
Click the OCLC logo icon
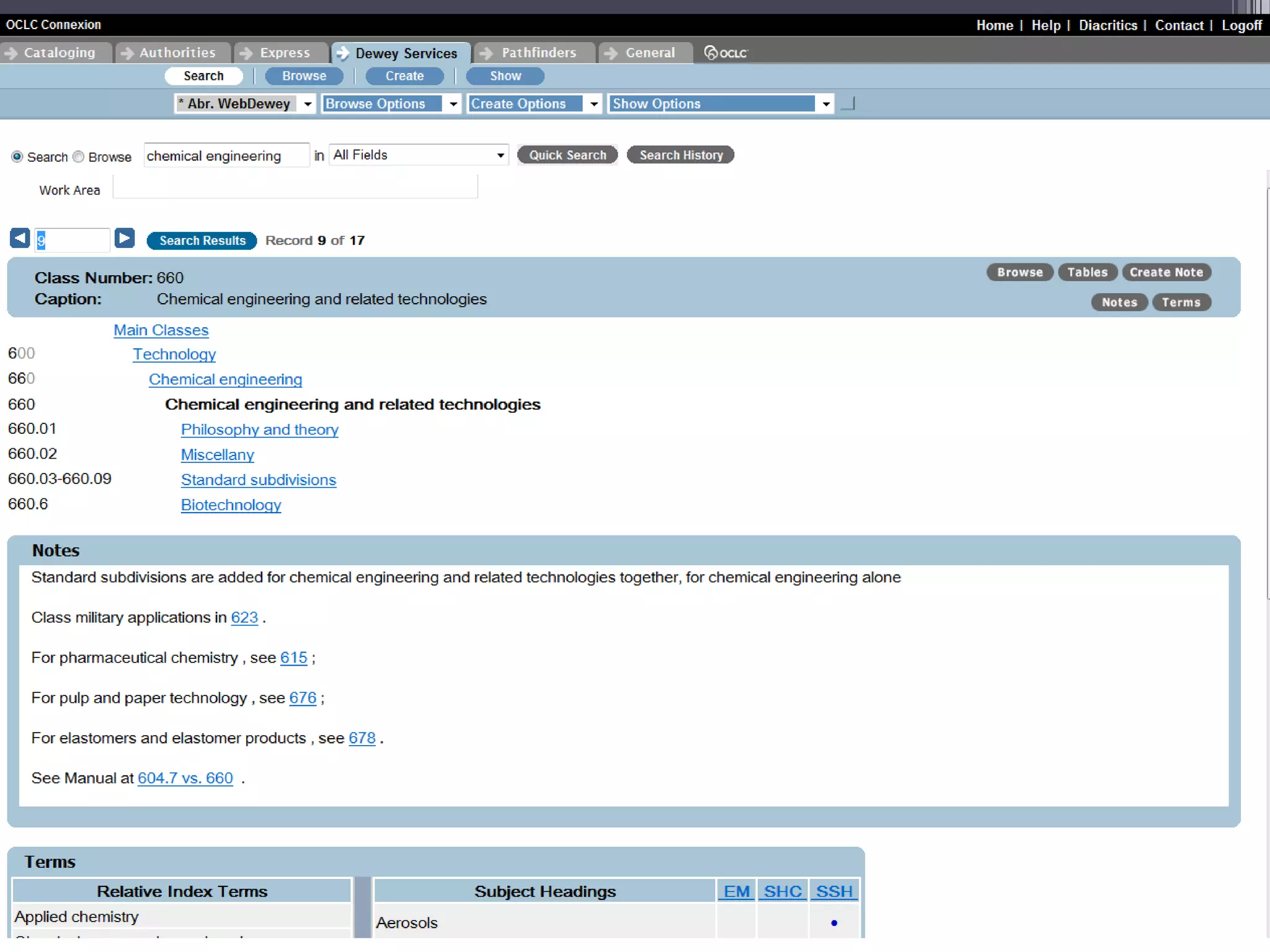coord(726,53)
